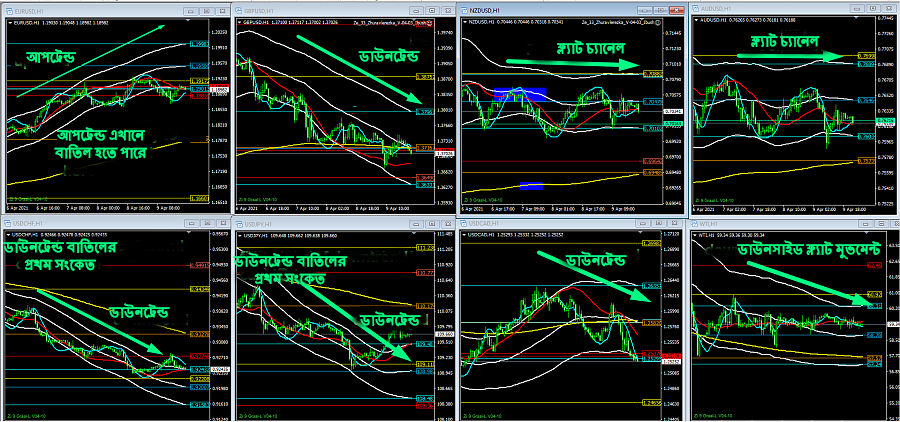
Task: Minimize the USDJPY,H1 chart window
Action: pos(416,224)
